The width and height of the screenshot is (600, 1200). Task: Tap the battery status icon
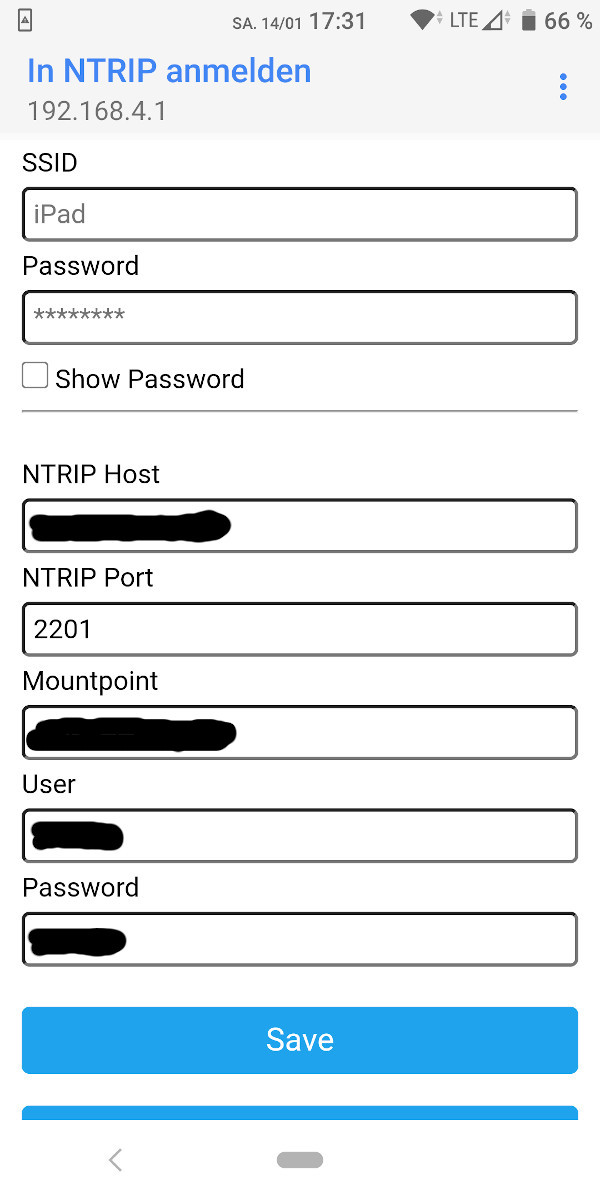tap(529, 20)
